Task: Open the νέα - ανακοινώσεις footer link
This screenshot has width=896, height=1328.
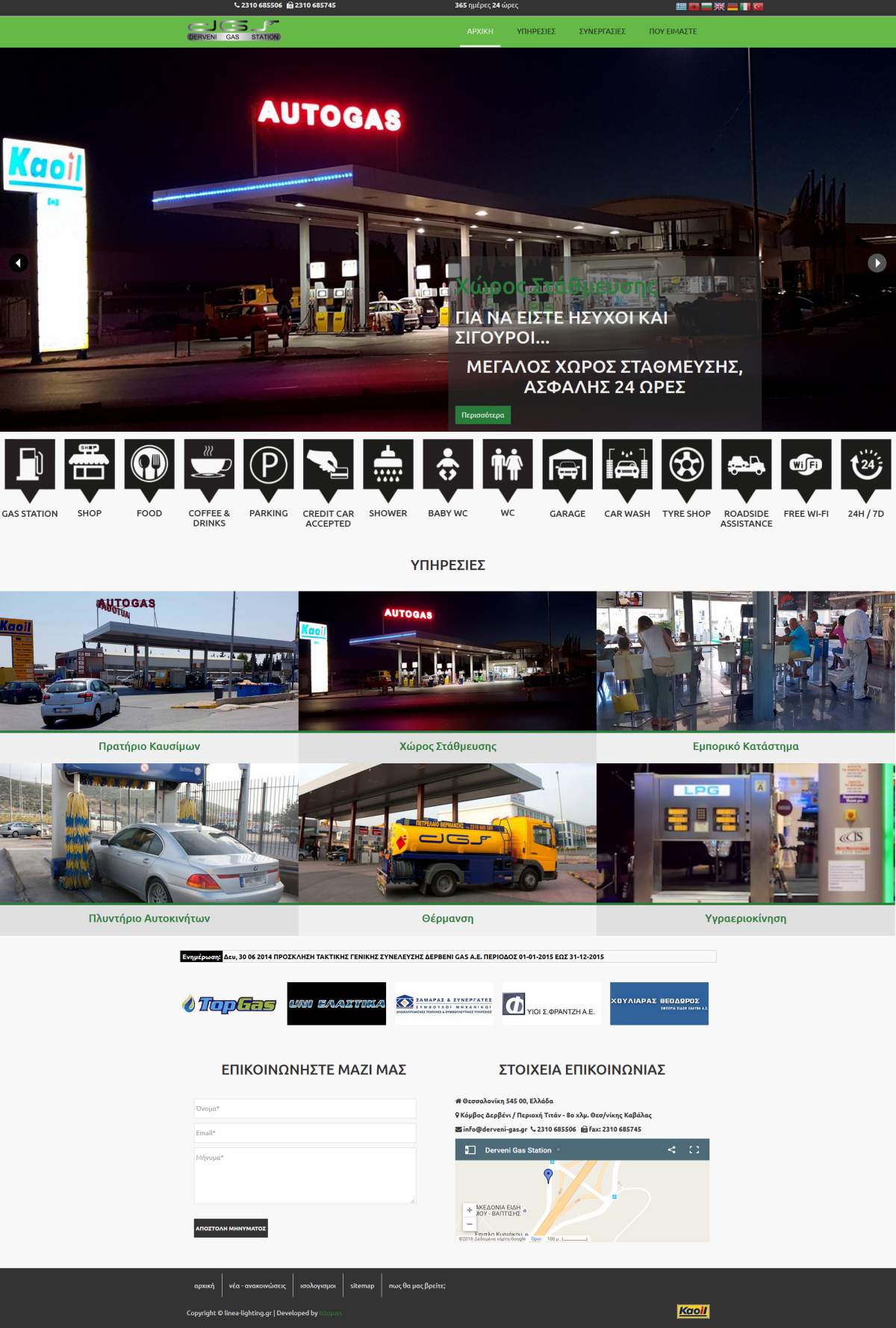Action: tap(258, 1285)
